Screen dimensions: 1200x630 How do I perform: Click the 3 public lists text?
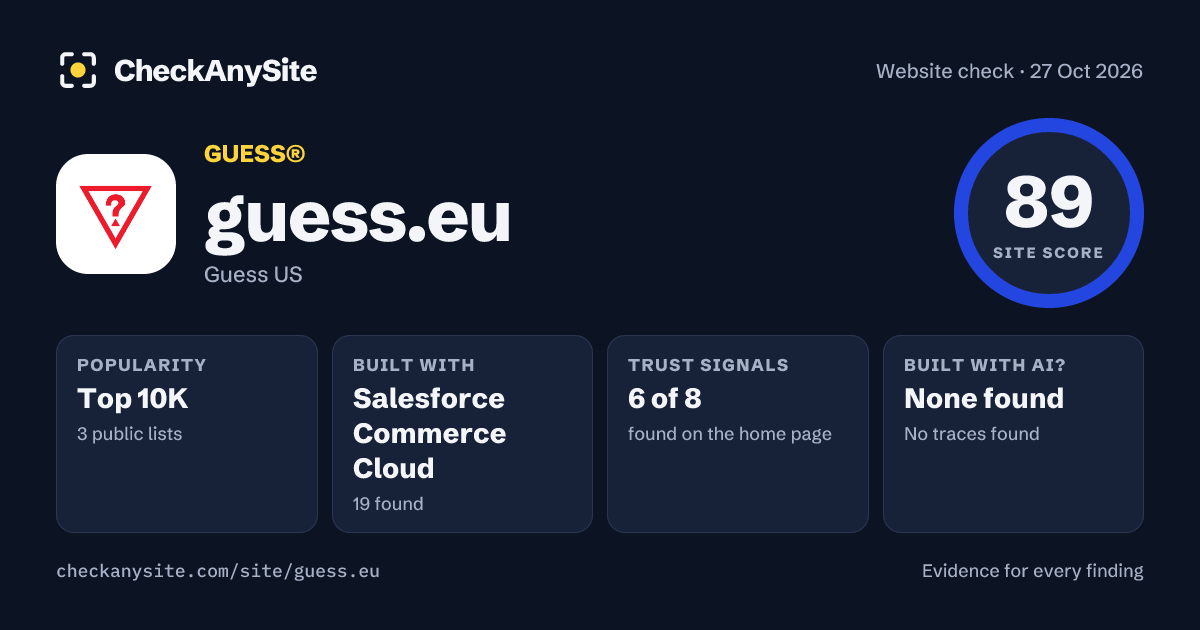(x=130, y=434)
